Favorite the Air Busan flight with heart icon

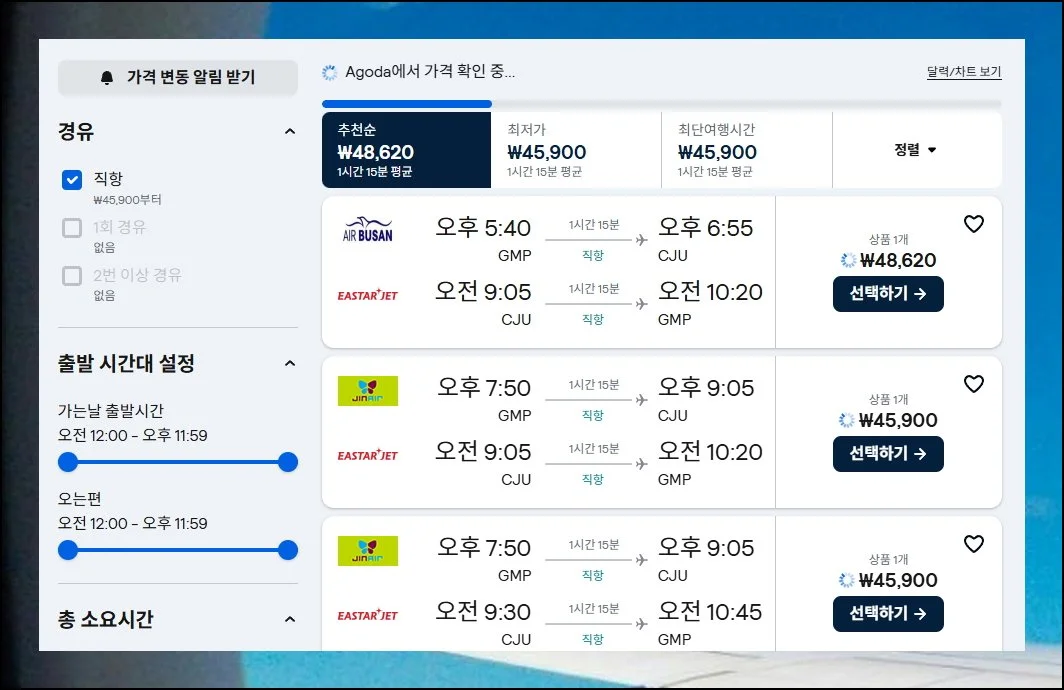[x=974, y=225]
